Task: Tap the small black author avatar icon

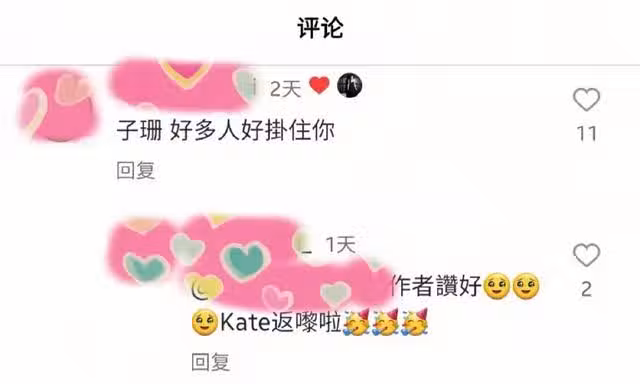Action: [349, 85]
